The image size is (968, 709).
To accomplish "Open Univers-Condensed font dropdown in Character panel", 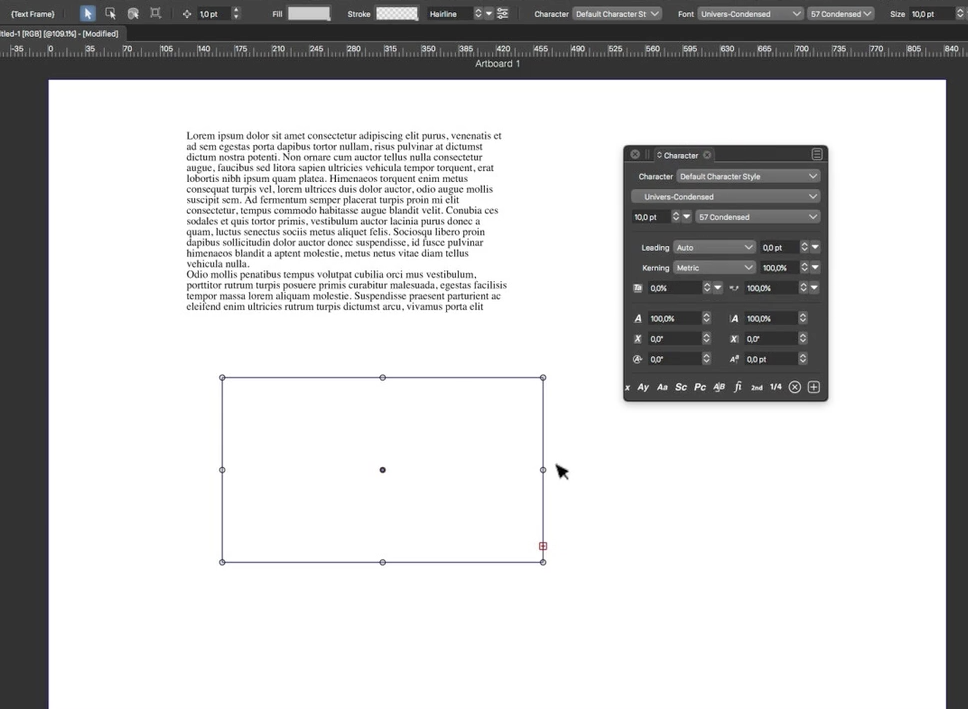I will [725, 197].
